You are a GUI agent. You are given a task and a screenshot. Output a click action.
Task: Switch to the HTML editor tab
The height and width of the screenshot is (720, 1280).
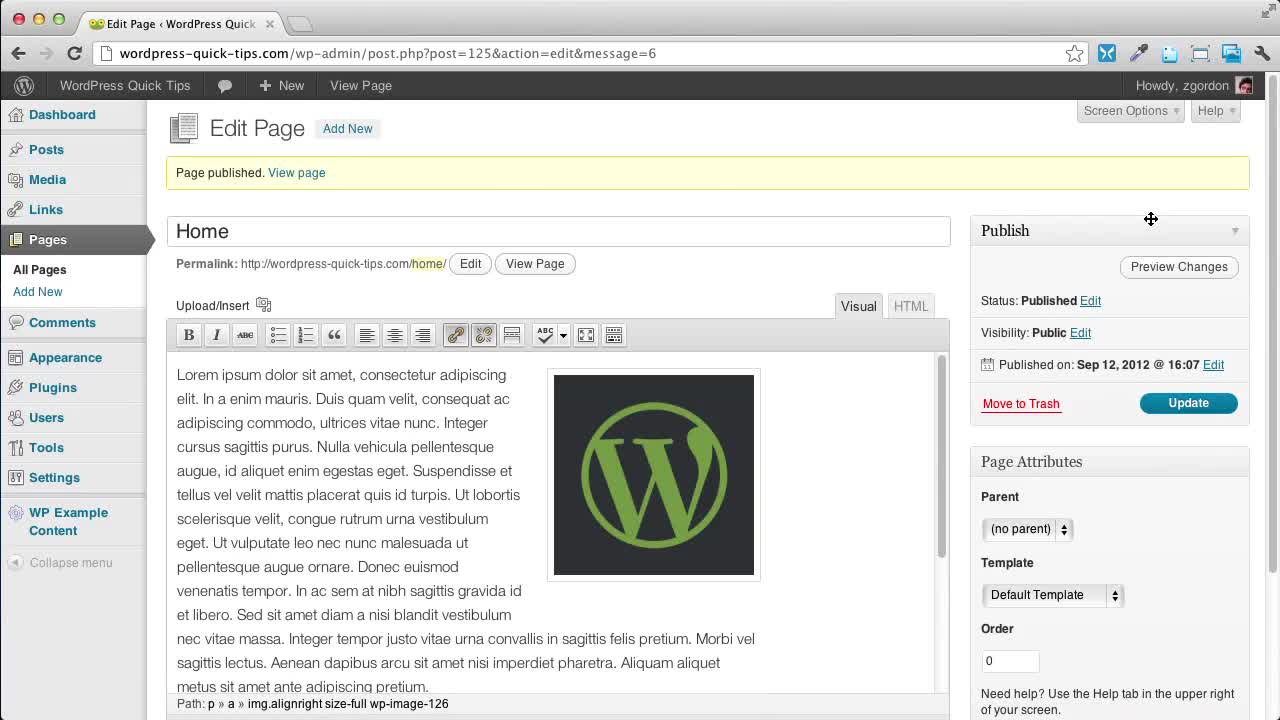[910, 306]
